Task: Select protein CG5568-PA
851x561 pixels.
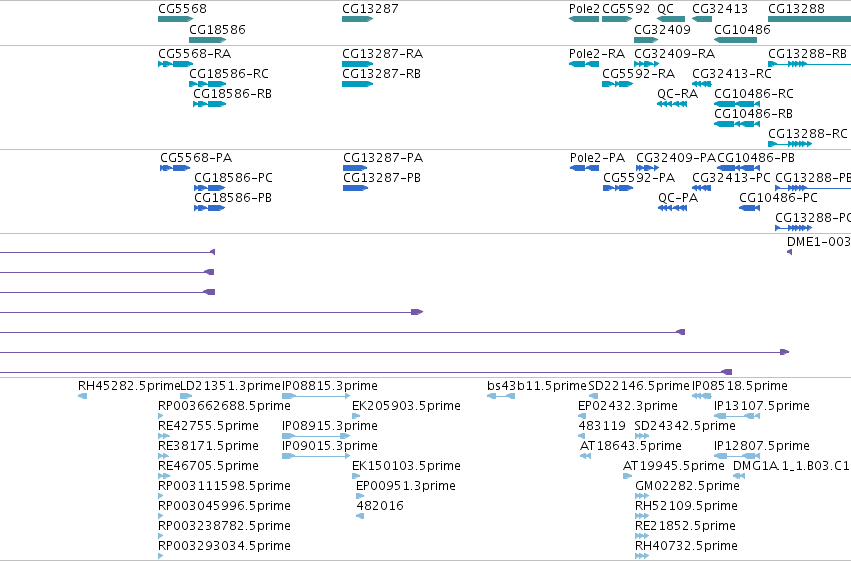Action: (x=196, y=158)
